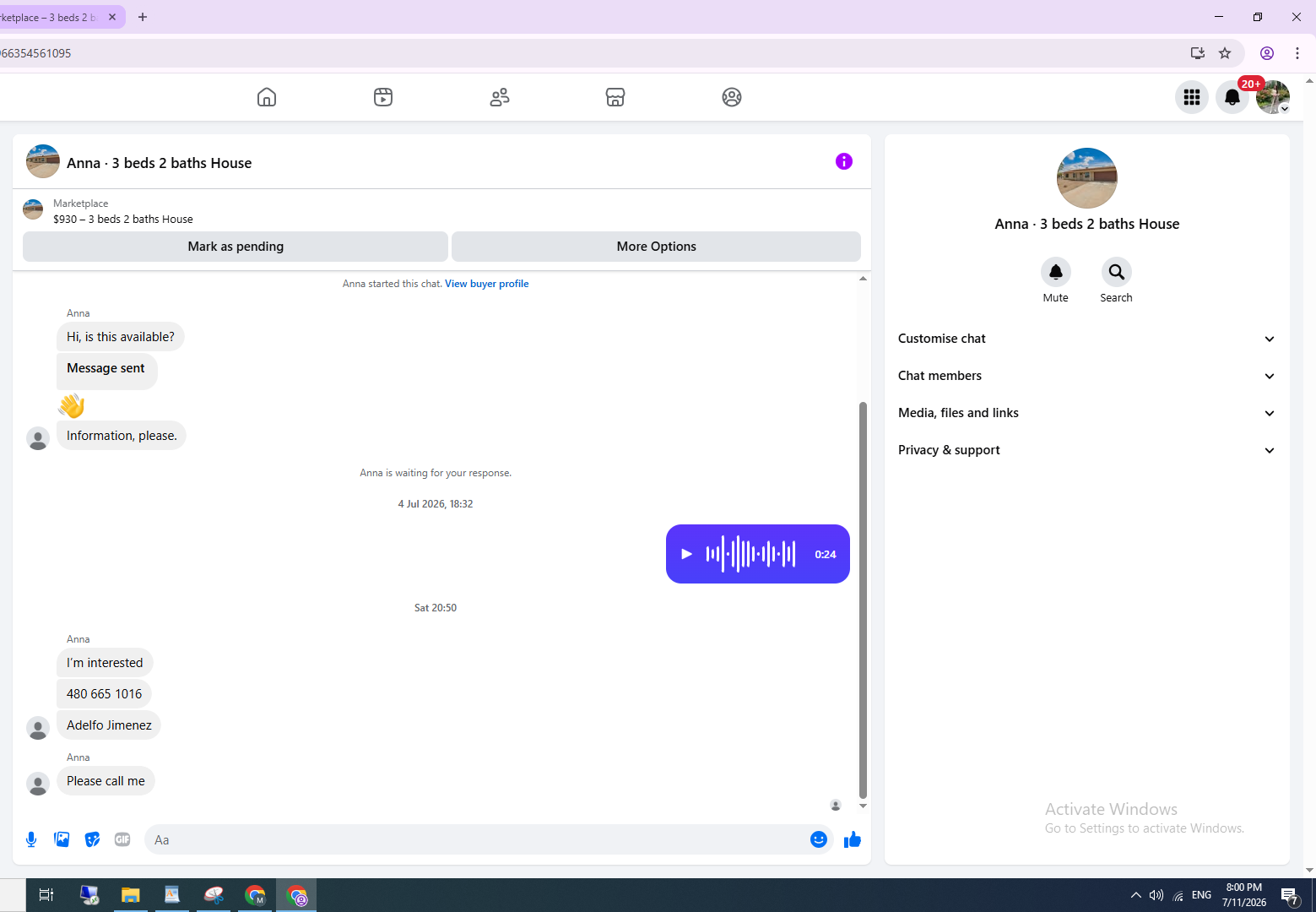This screenshot has width=1316, height=912.
Task: Click the 'Adelfo Jimenez' message bubble
Action: (109, 725)
